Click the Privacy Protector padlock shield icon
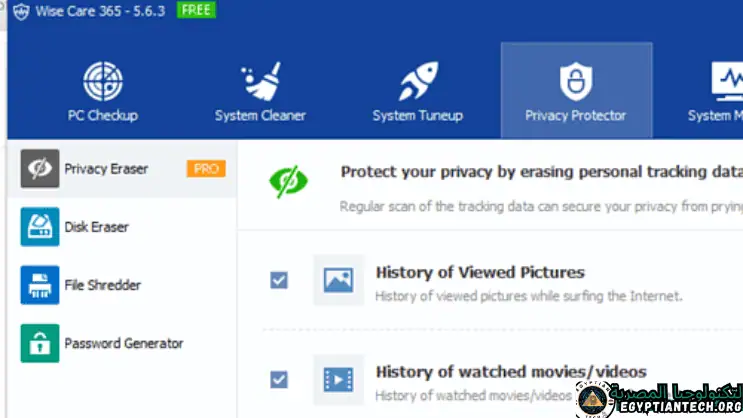This screenshot has height=418, width=743. click(575, 83)
